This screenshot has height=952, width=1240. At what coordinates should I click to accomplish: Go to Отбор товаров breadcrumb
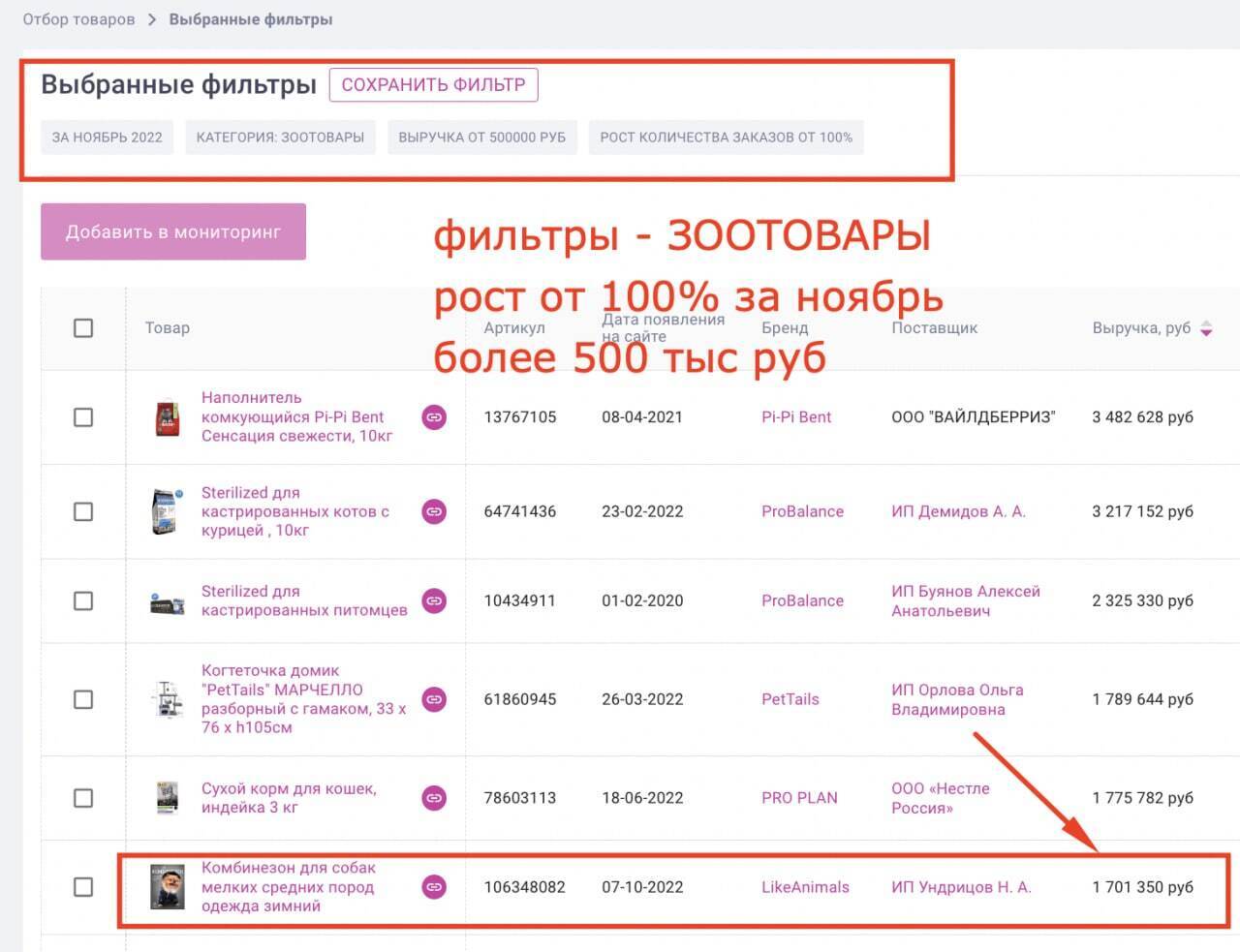point(78,19)
